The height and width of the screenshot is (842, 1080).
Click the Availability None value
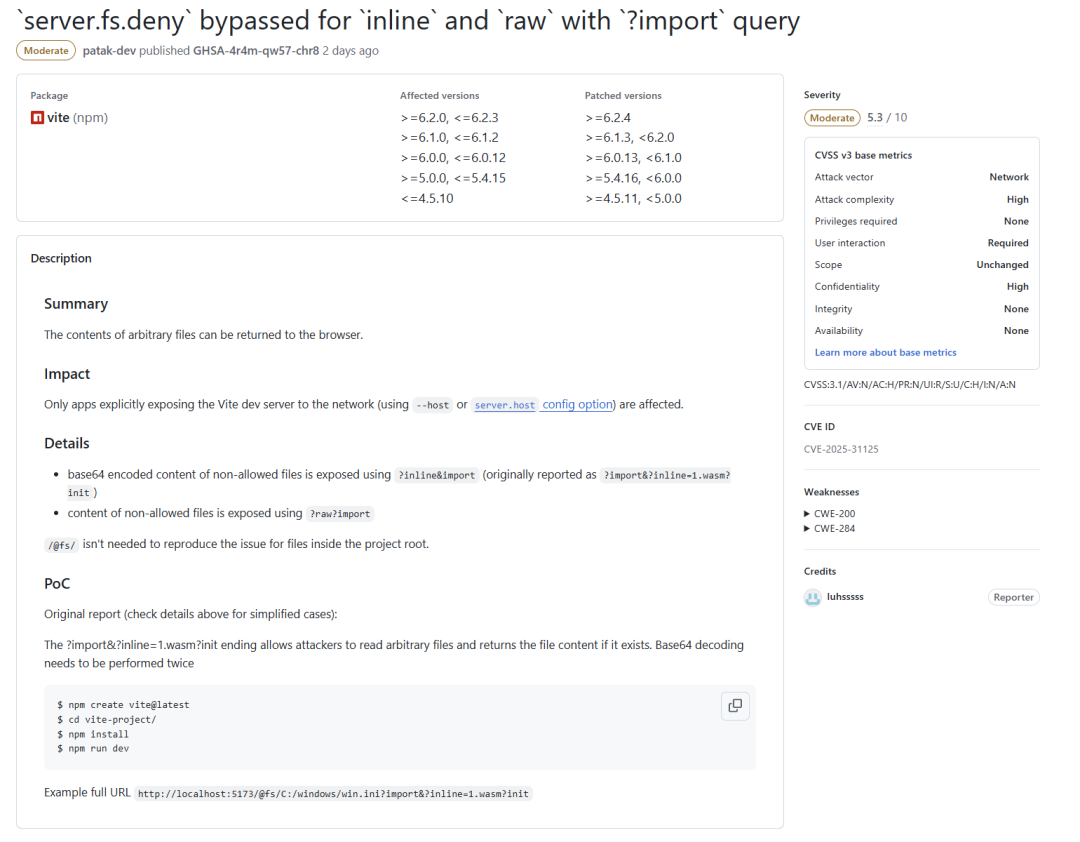[1016, 331]
